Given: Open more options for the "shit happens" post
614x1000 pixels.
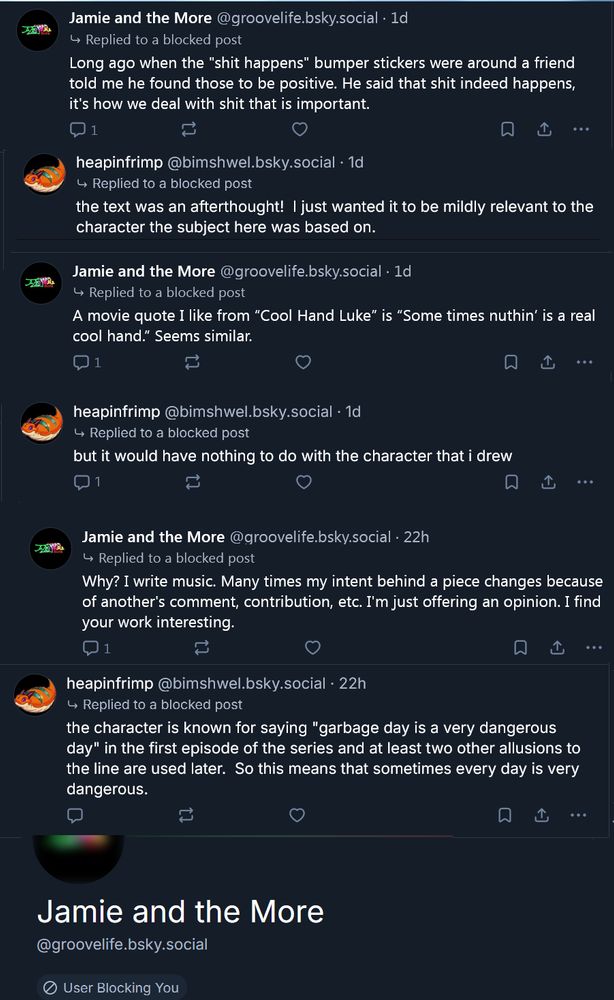Looking at the screenshot, I should tap(581, 129).
